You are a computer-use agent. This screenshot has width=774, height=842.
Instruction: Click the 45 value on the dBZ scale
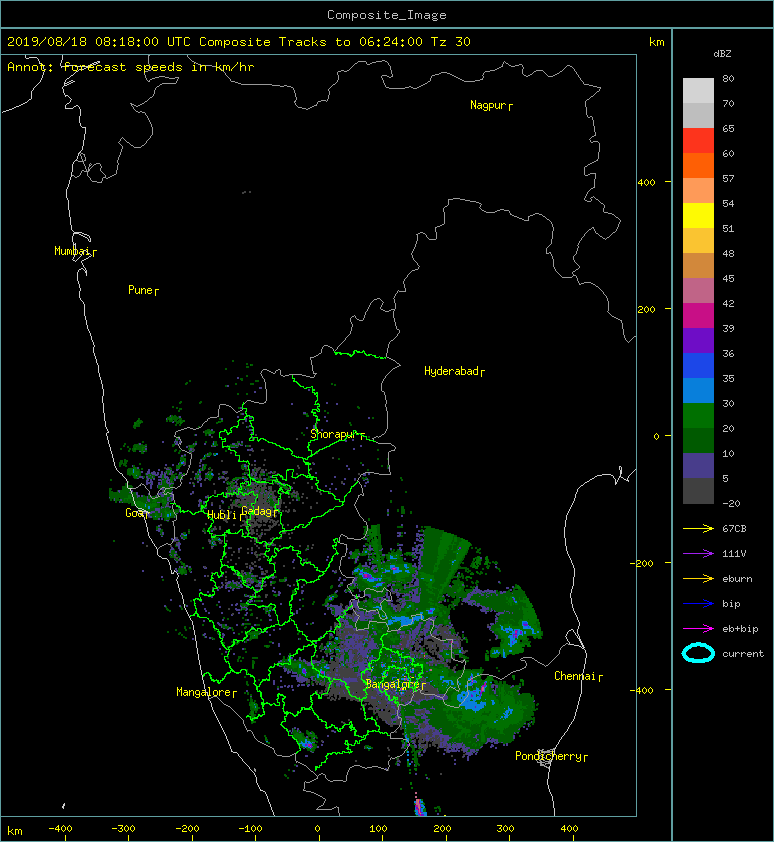click(728, 278)
